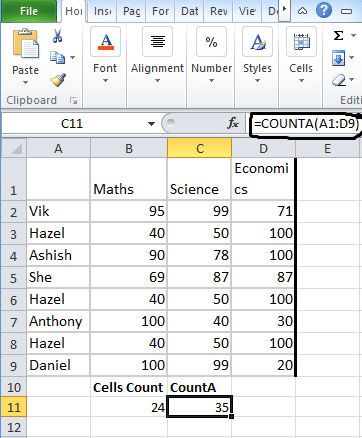Viewport: 362px width, 438px height.
Task: Switch to the Home tab
Action: click(74, 11)
